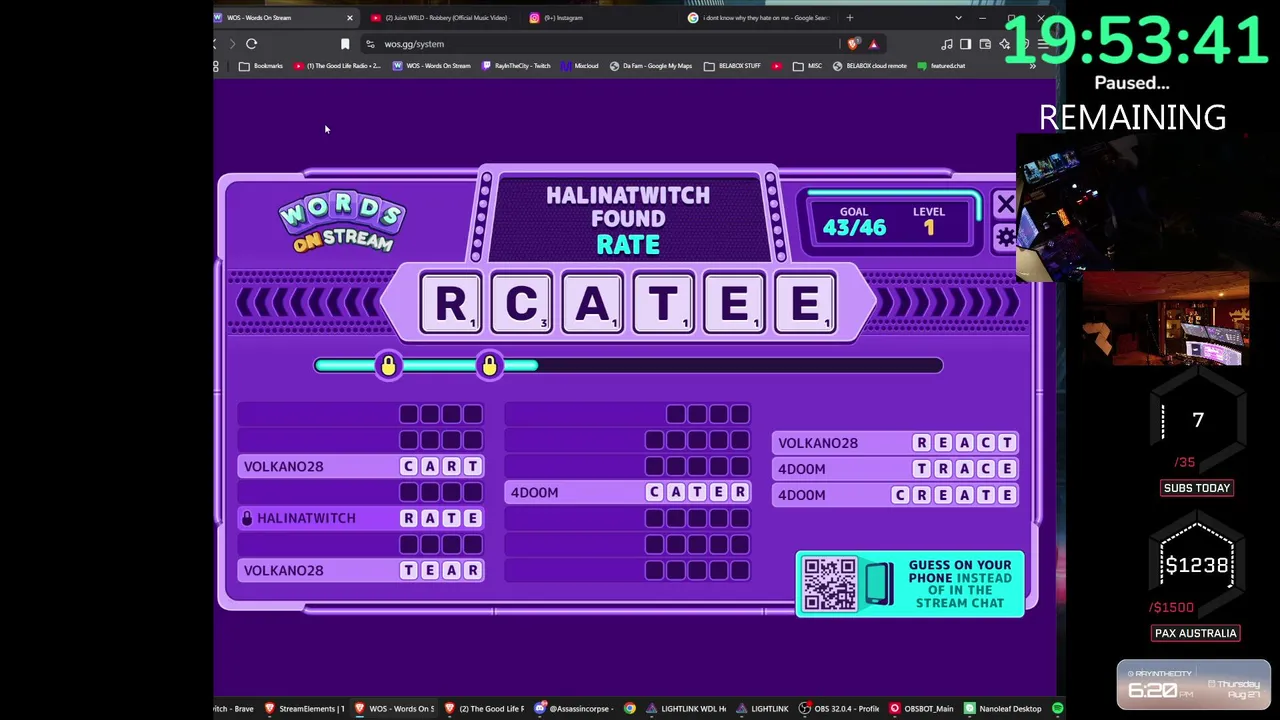1280x720 pixels.
Task: Click the A letter tile
Action: coord(592,304)
